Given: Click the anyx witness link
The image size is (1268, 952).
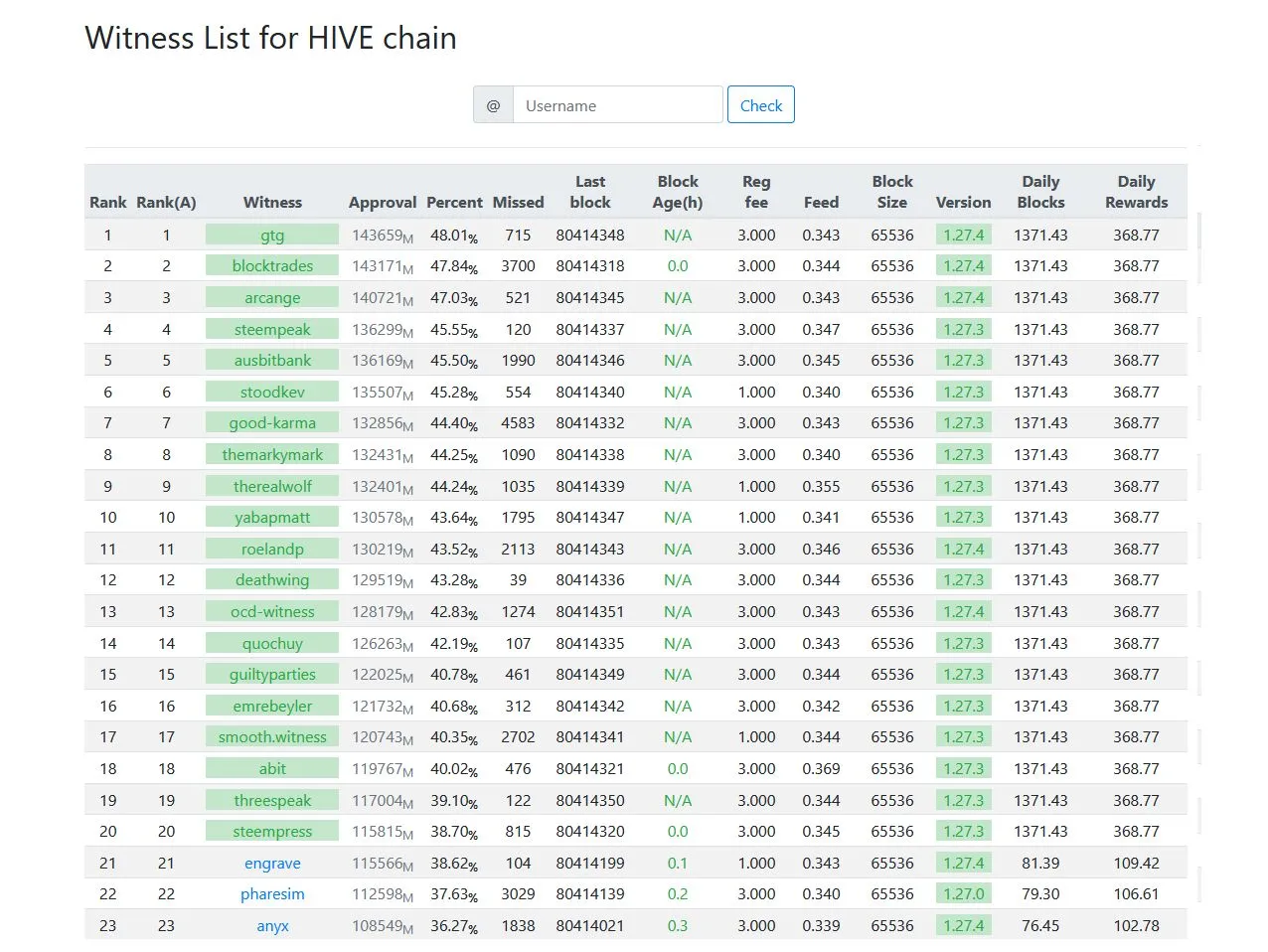Looking at the screenshot, I should [x=272, y=926].
